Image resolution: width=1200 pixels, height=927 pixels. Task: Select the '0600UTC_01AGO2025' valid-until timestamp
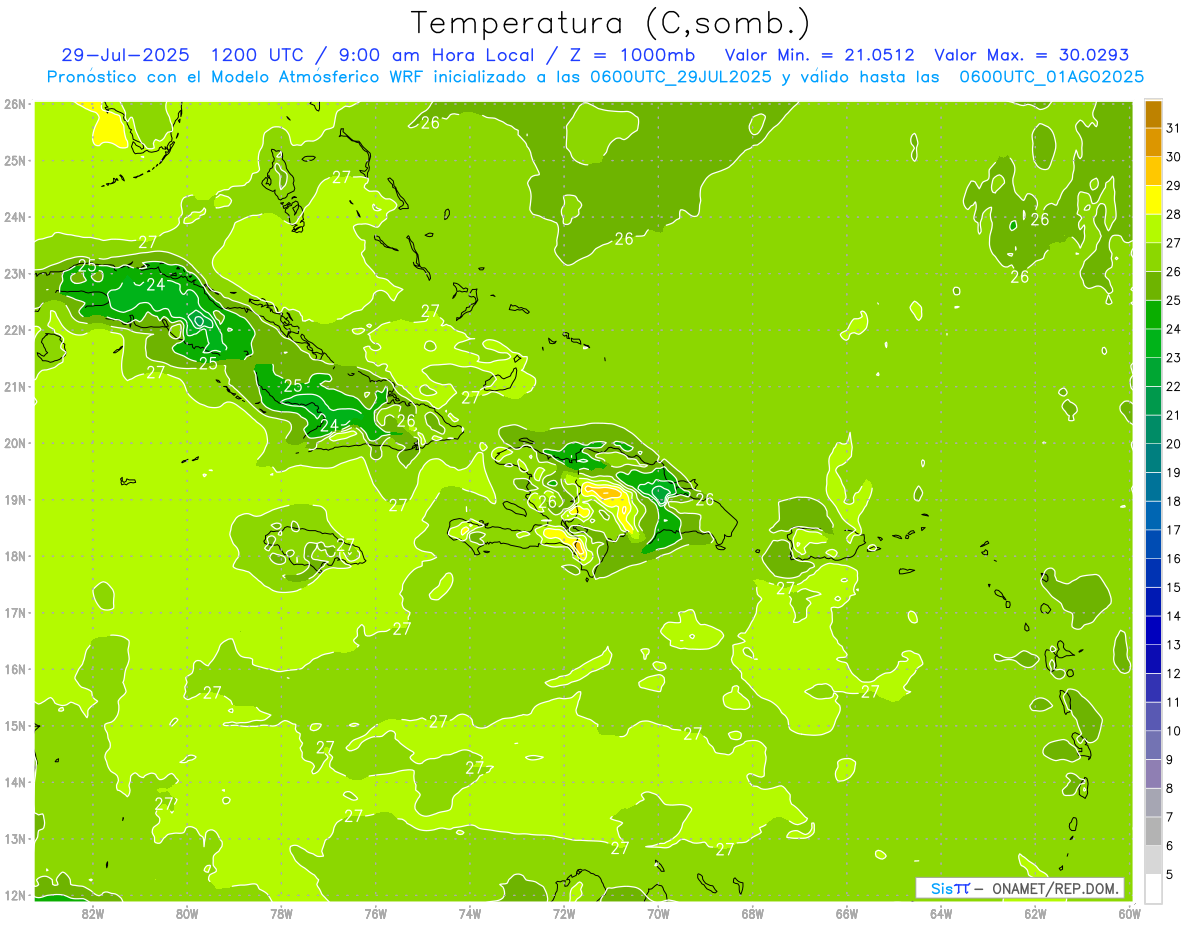(1052, 76)
